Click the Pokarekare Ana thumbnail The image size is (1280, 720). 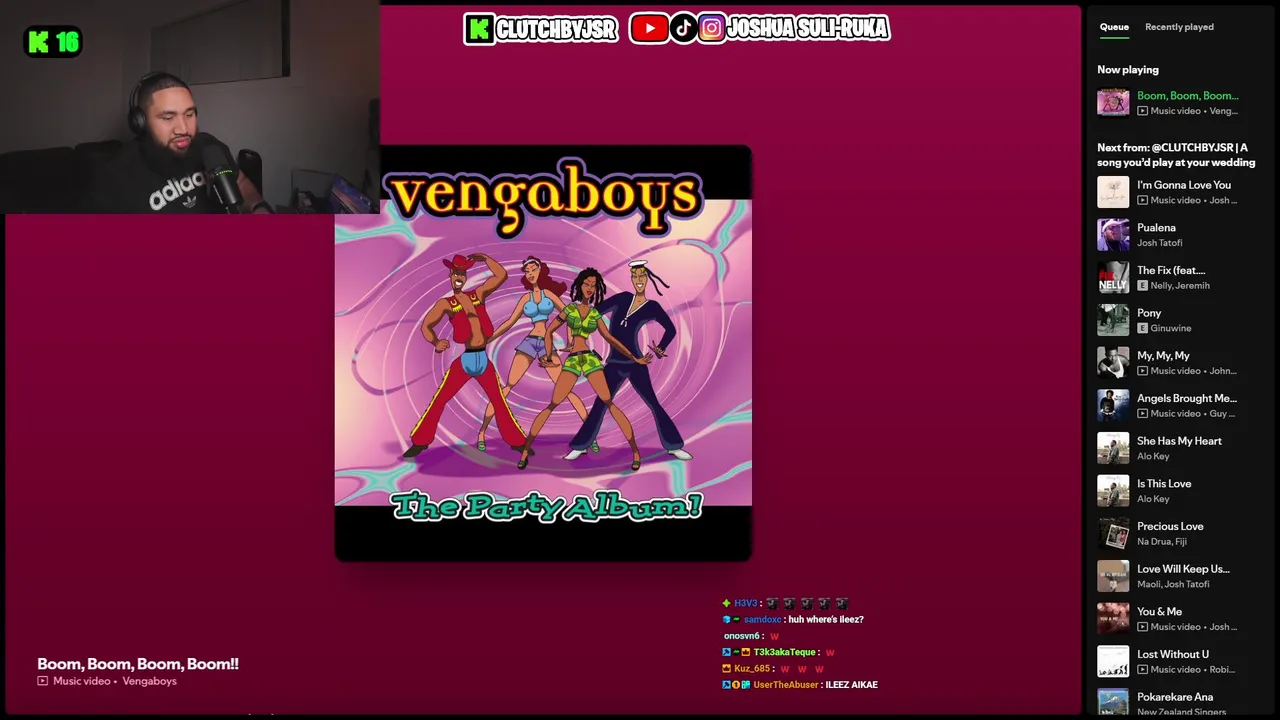[x=1113, y=703]
